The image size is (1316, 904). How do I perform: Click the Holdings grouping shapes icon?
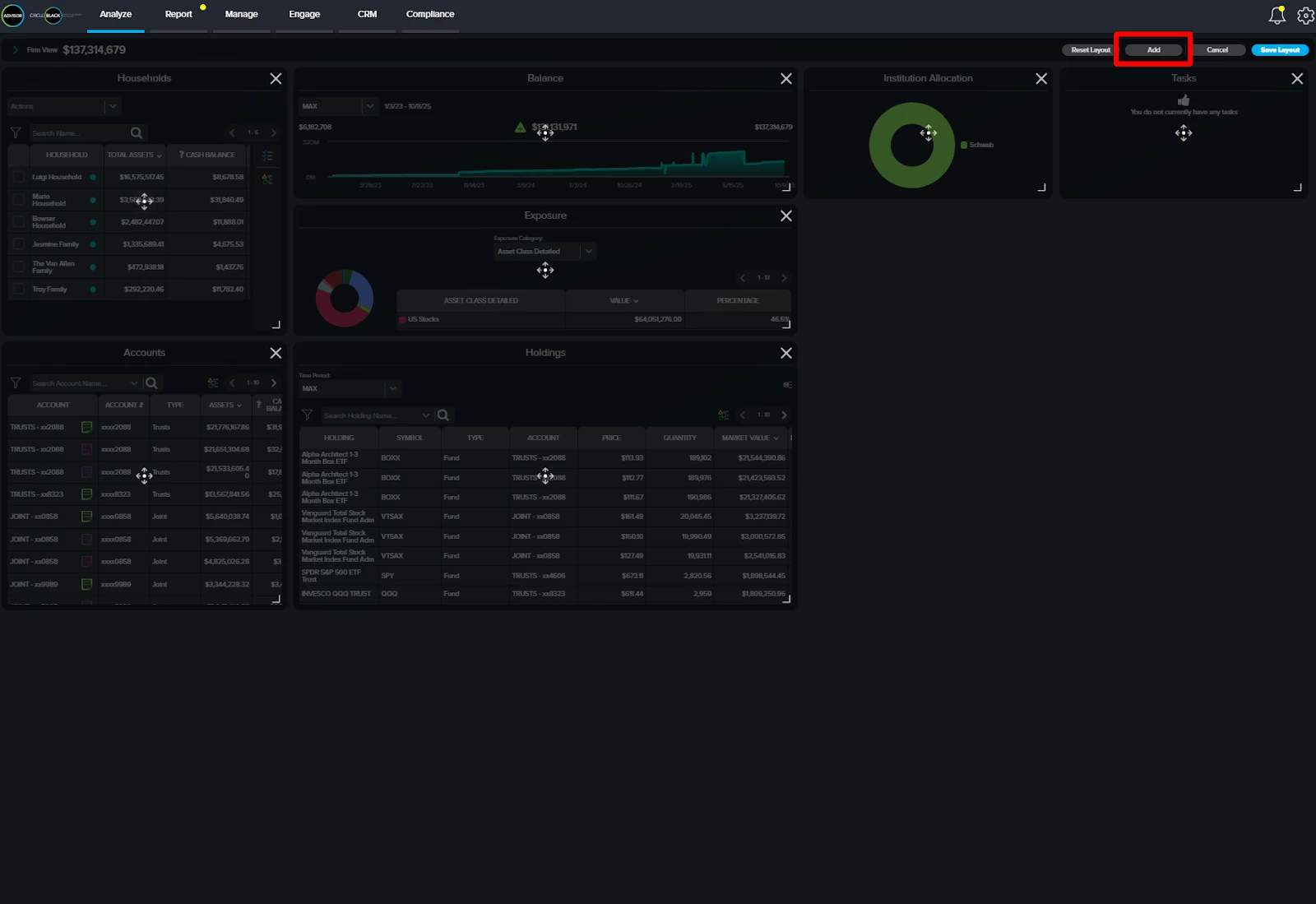pos(724,415)
